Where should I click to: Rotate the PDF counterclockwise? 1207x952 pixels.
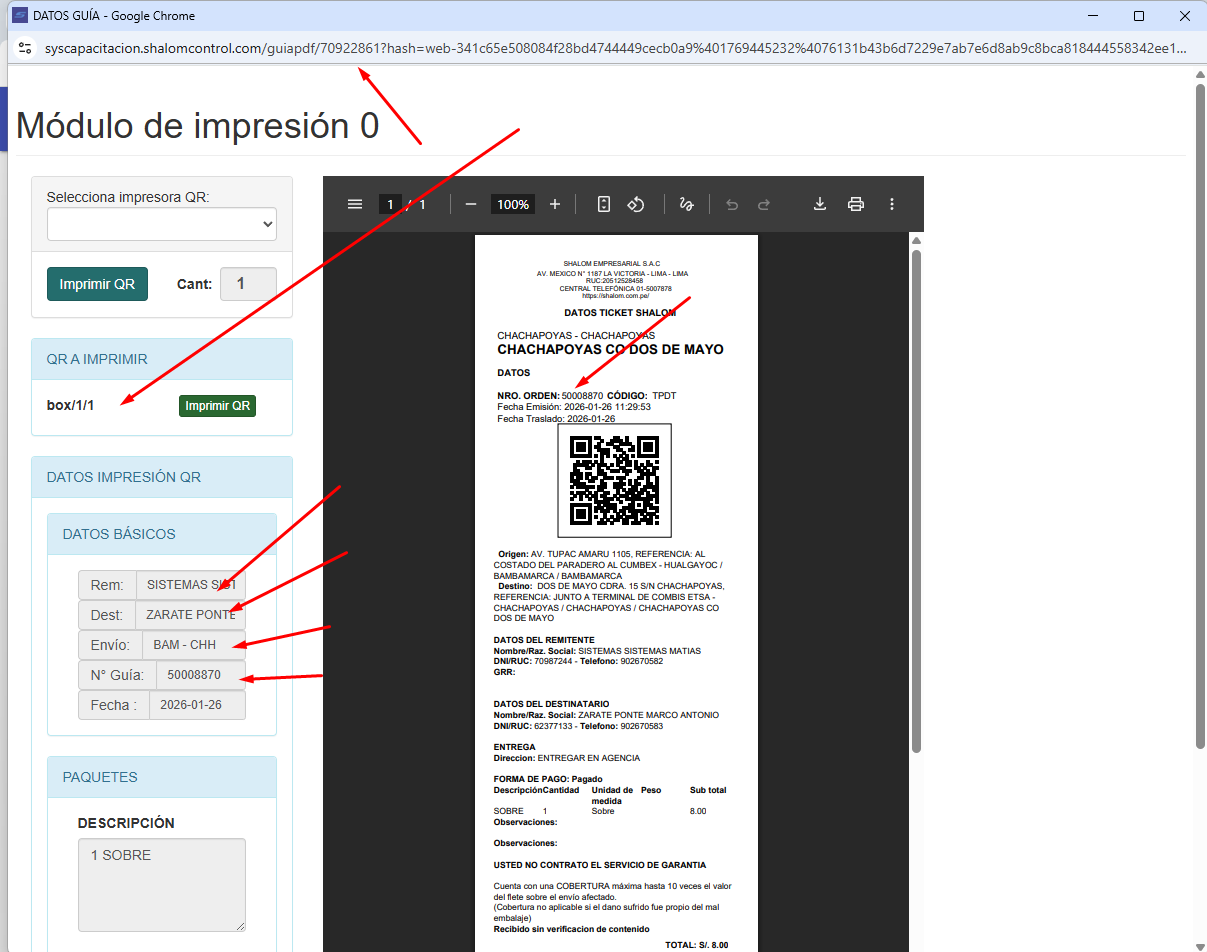click(x=636, y=204)
